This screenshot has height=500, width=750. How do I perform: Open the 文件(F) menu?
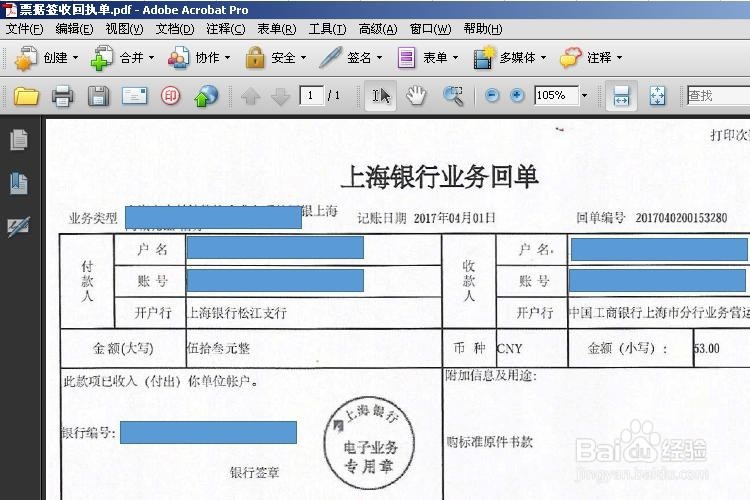pyautogui.click(x=24, y=29)
